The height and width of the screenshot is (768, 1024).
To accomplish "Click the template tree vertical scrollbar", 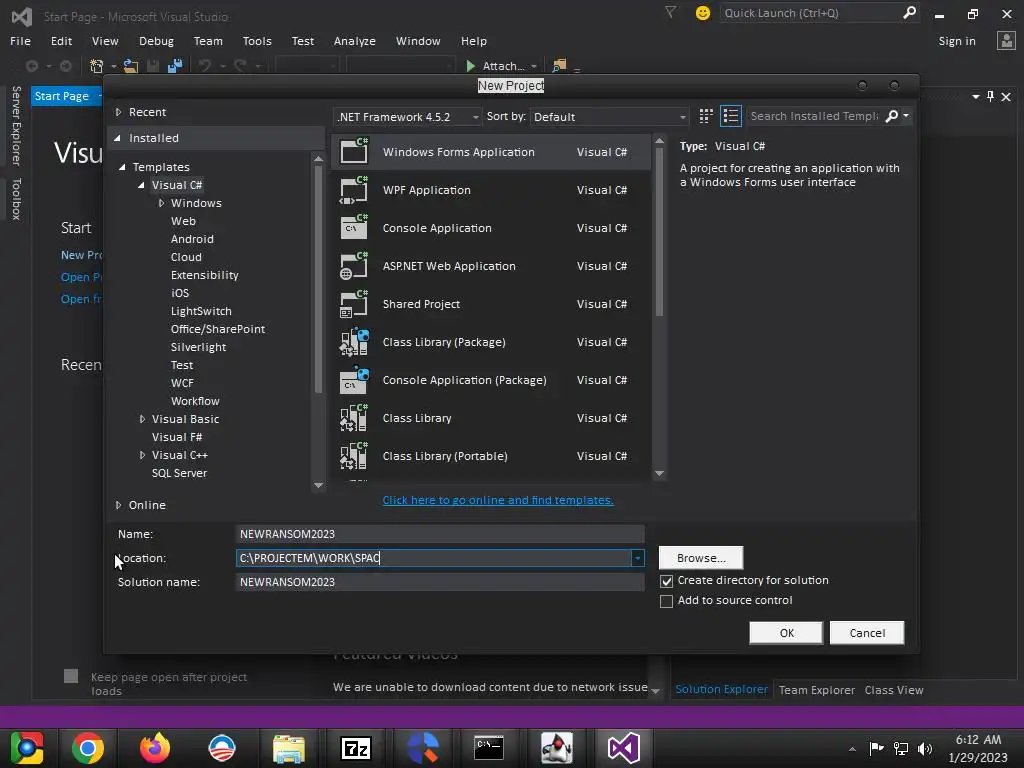I will pos(318,279).
